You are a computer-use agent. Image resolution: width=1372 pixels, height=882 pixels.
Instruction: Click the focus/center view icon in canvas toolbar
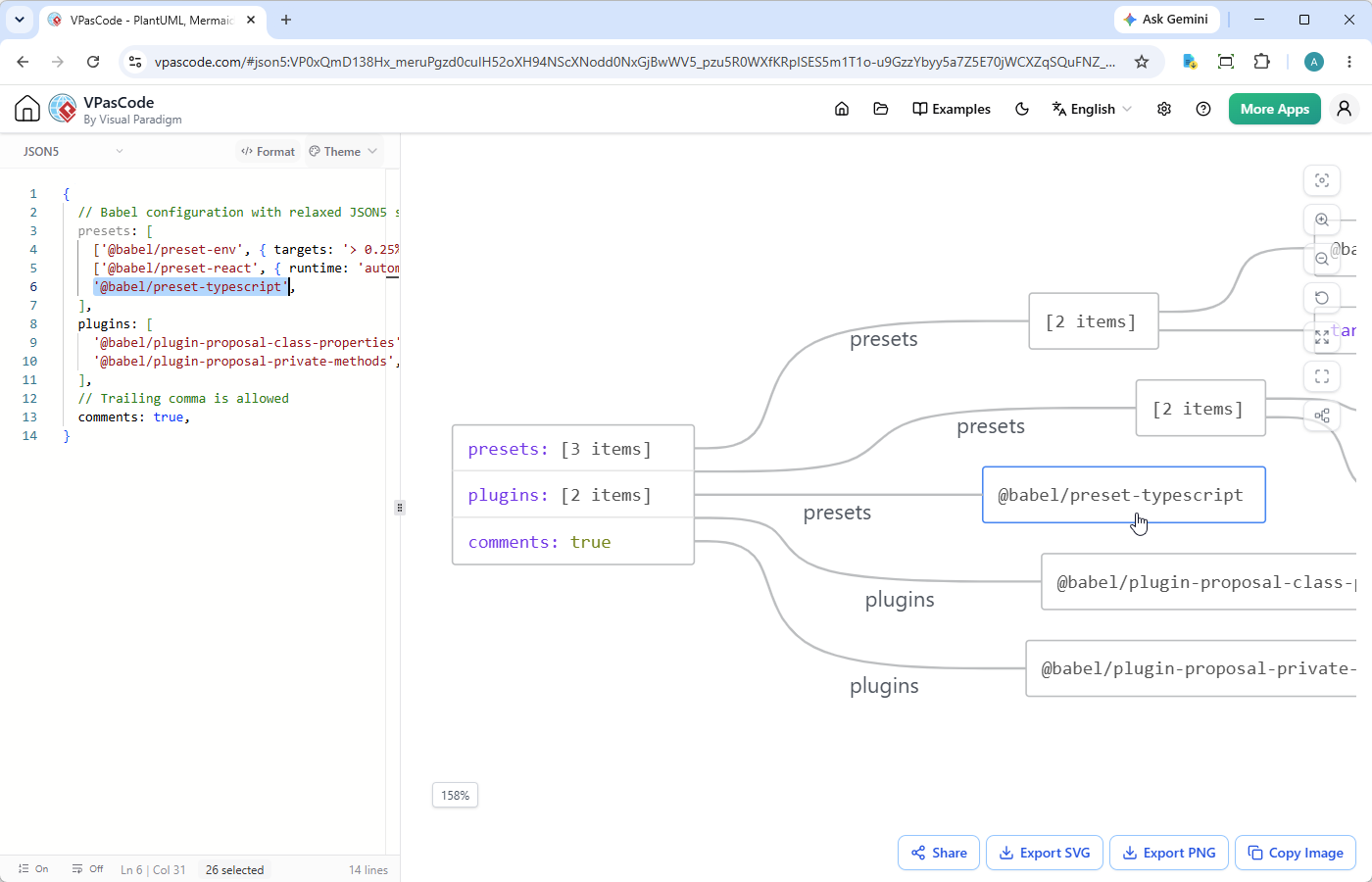click(1322, 180)
